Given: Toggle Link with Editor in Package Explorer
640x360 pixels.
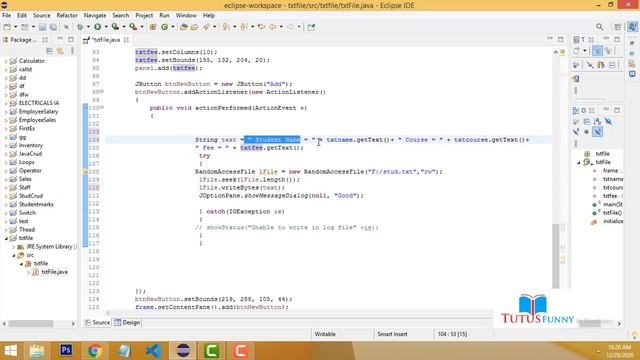Looking at the screenshot, I should point(60,51).
